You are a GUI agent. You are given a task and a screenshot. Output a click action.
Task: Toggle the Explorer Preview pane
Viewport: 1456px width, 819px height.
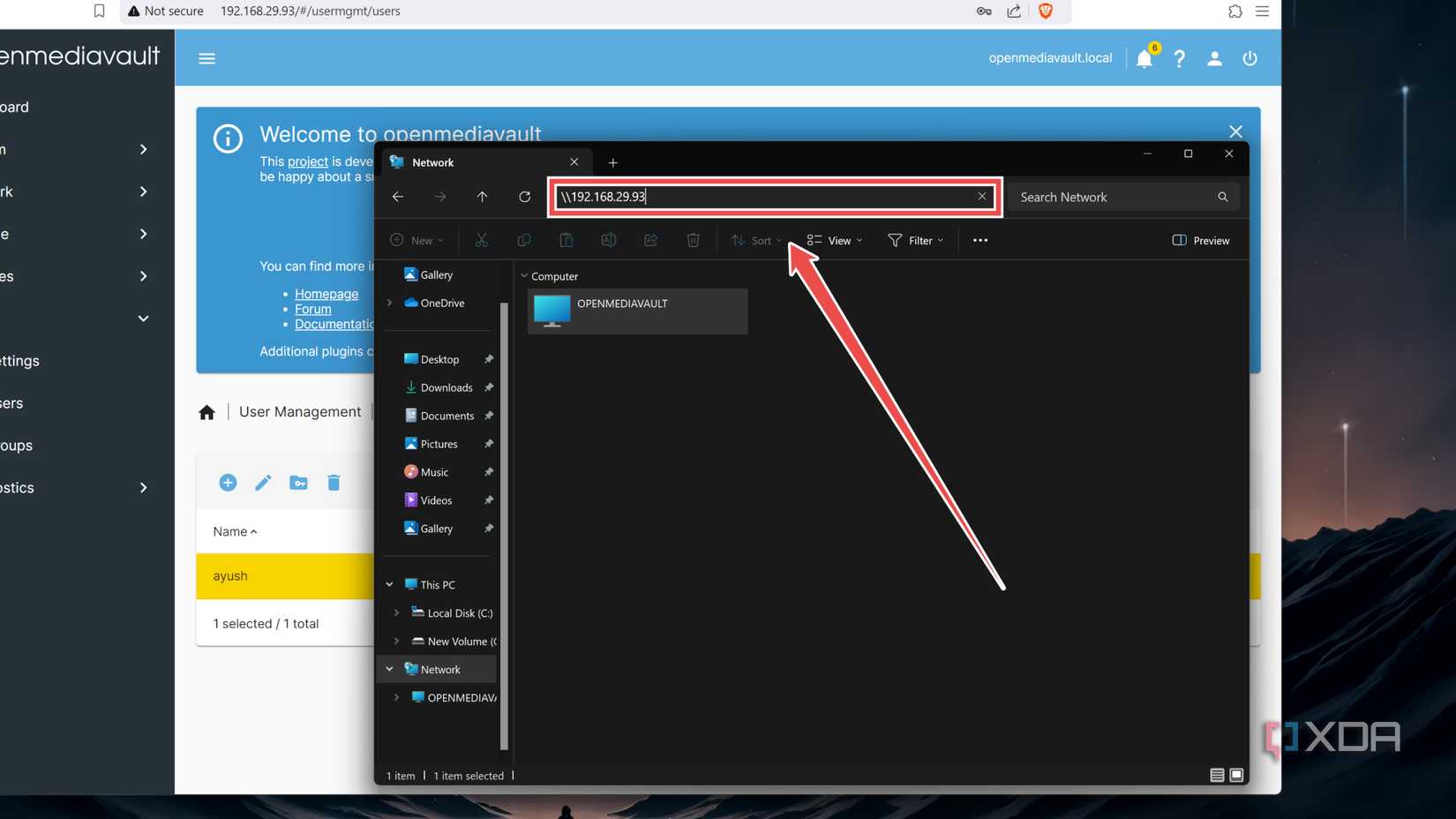click(x=1200, y=240)
